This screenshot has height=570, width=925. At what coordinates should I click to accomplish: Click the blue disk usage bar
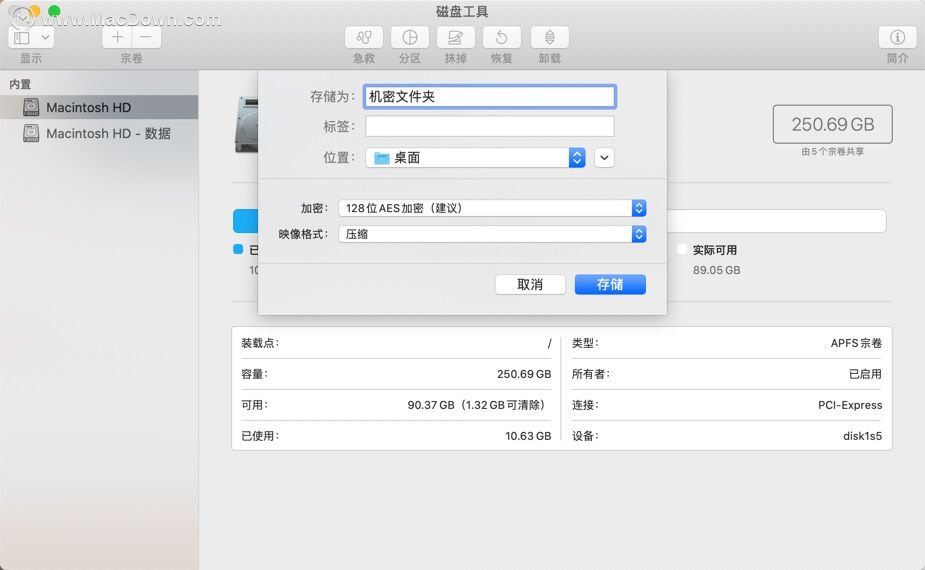245,221
